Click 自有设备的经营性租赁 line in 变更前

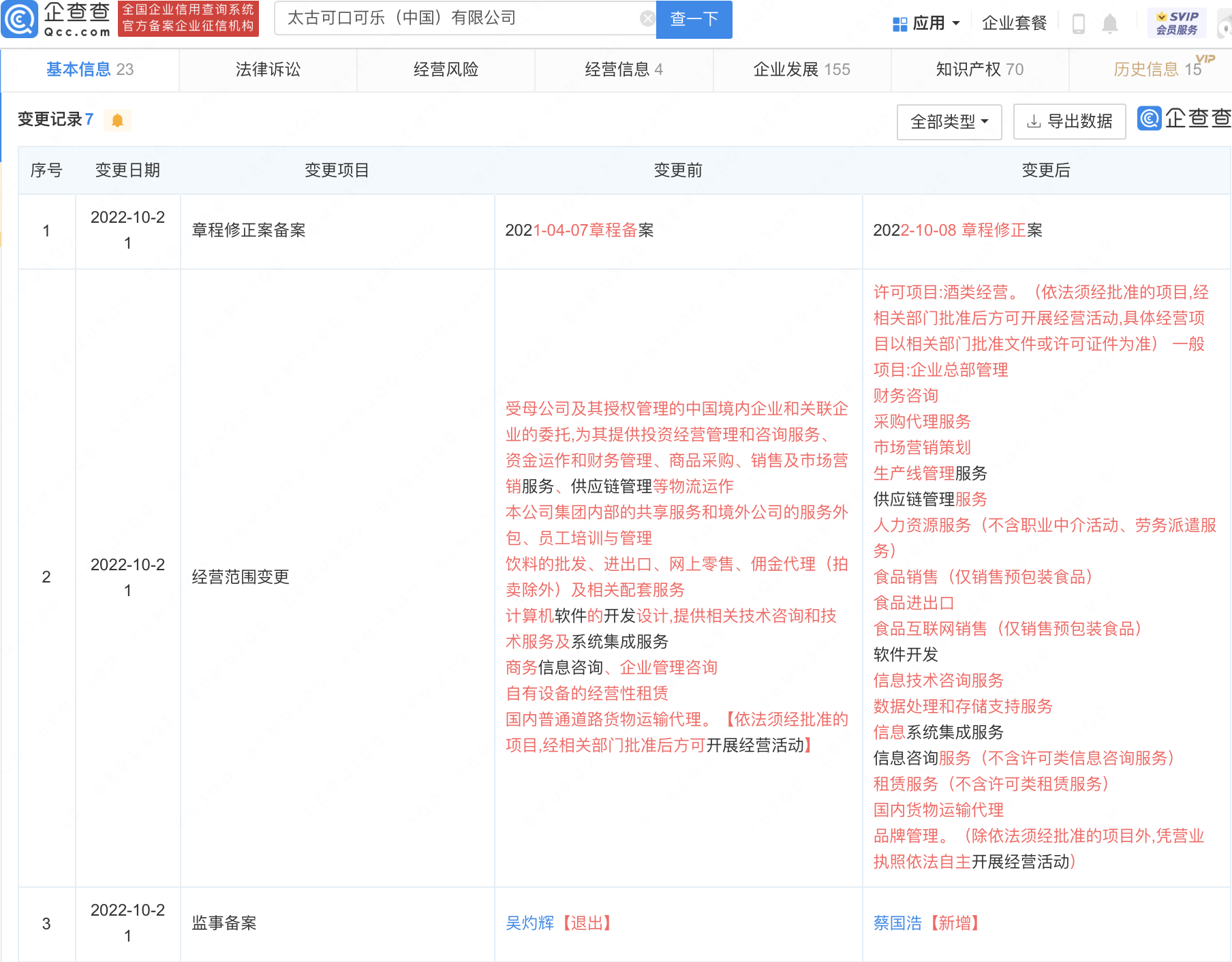587,694
